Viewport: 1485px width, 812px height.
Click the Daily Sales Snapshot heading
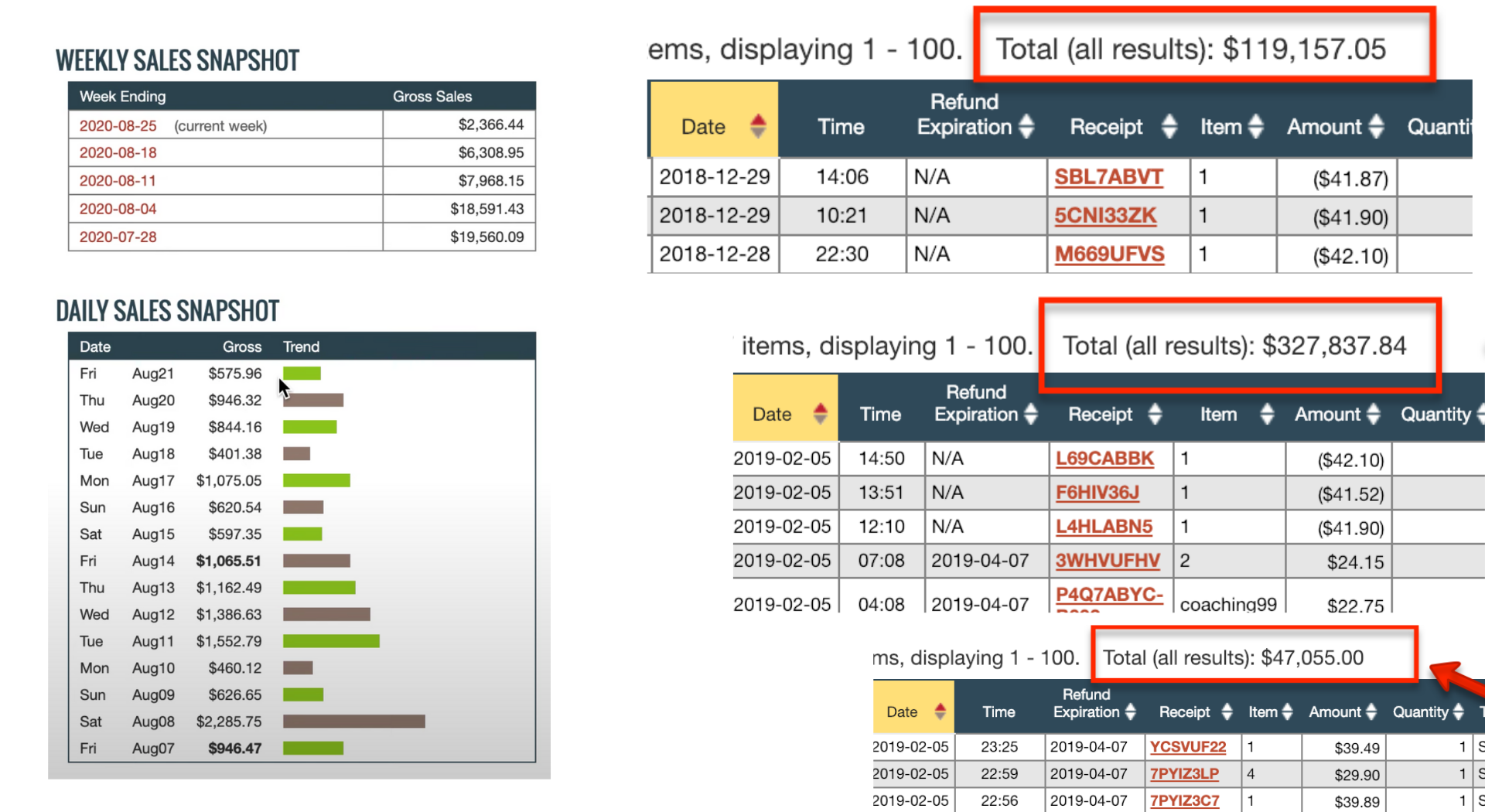click(167, 311)
